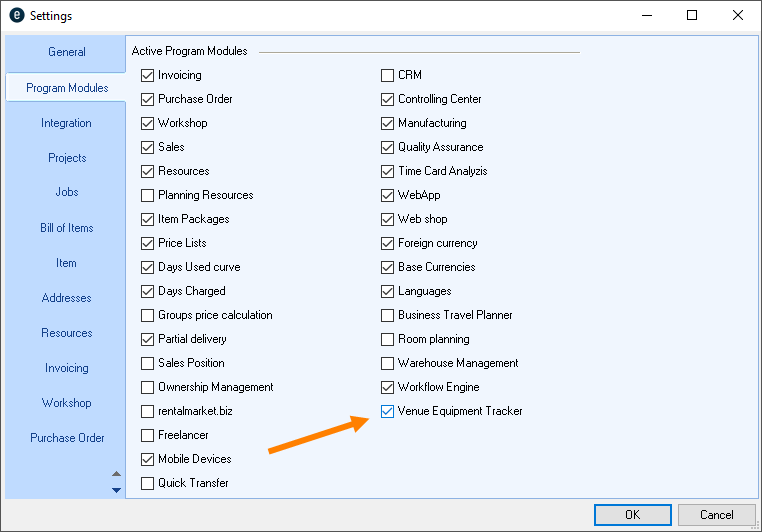Enable the Warehouse Management module
The width and height of the screenshot is (762, 532).
[388, 363]
